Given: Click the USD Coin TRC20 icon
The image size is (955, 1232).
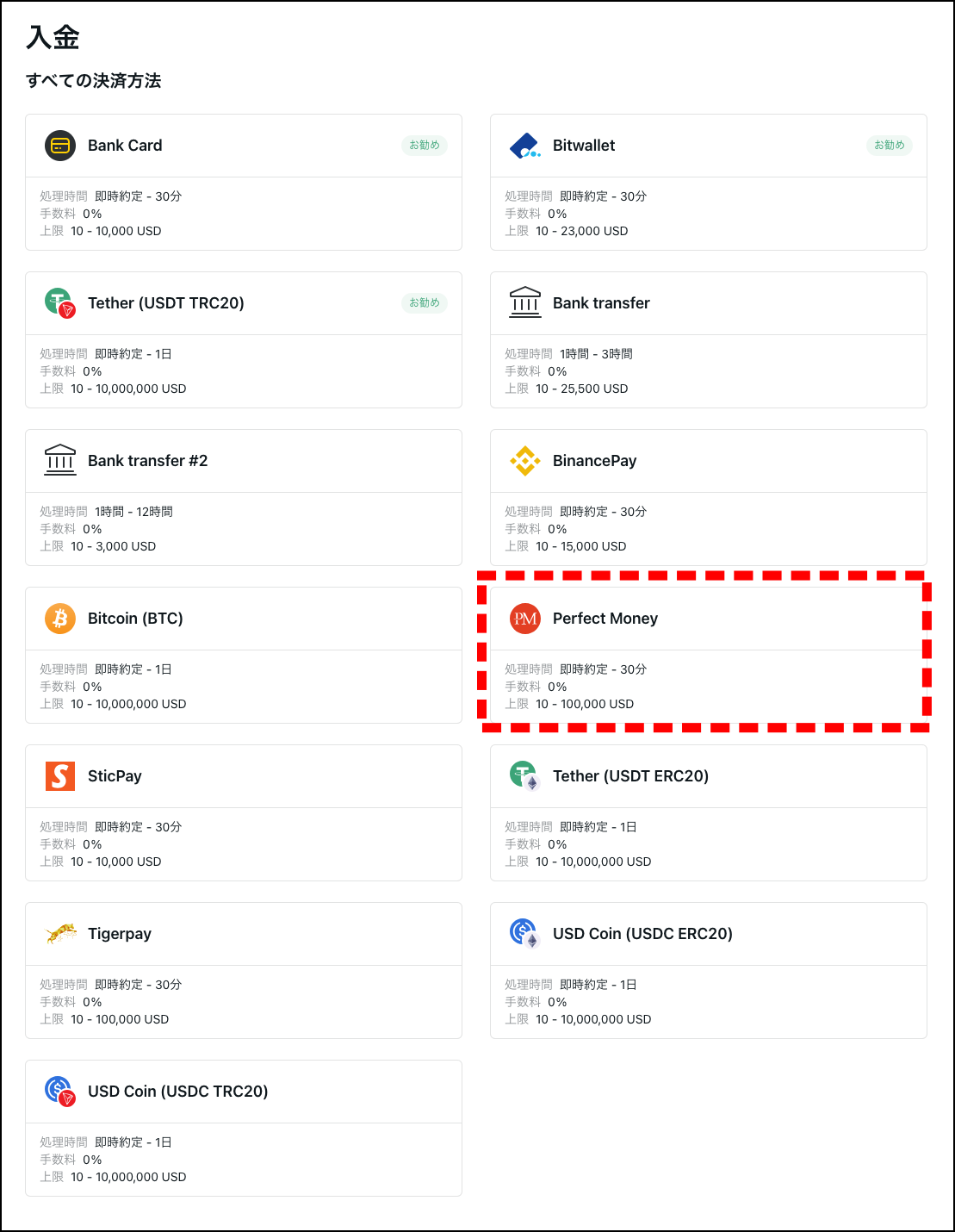Looking at the screenshot, I should (x=60, y=1092).
